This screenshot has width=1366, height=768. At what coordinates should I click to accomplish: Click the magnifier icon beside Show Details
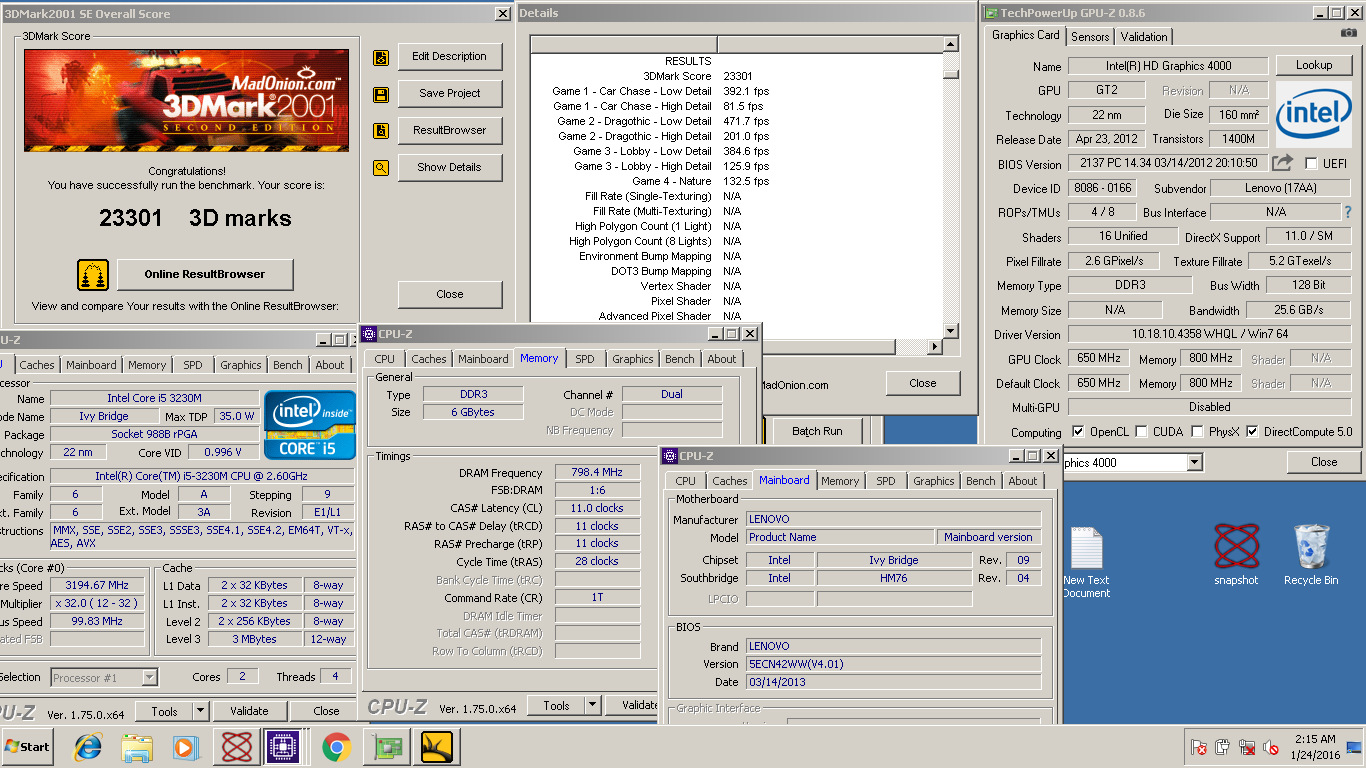(380, 168)
